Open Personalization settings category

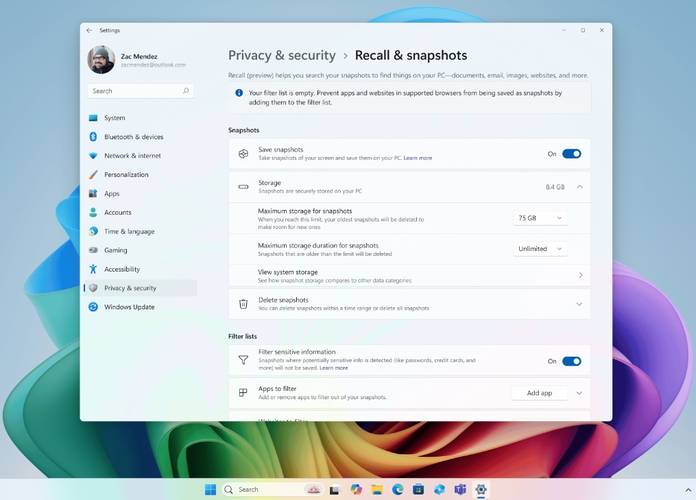(x=140, y=175)
